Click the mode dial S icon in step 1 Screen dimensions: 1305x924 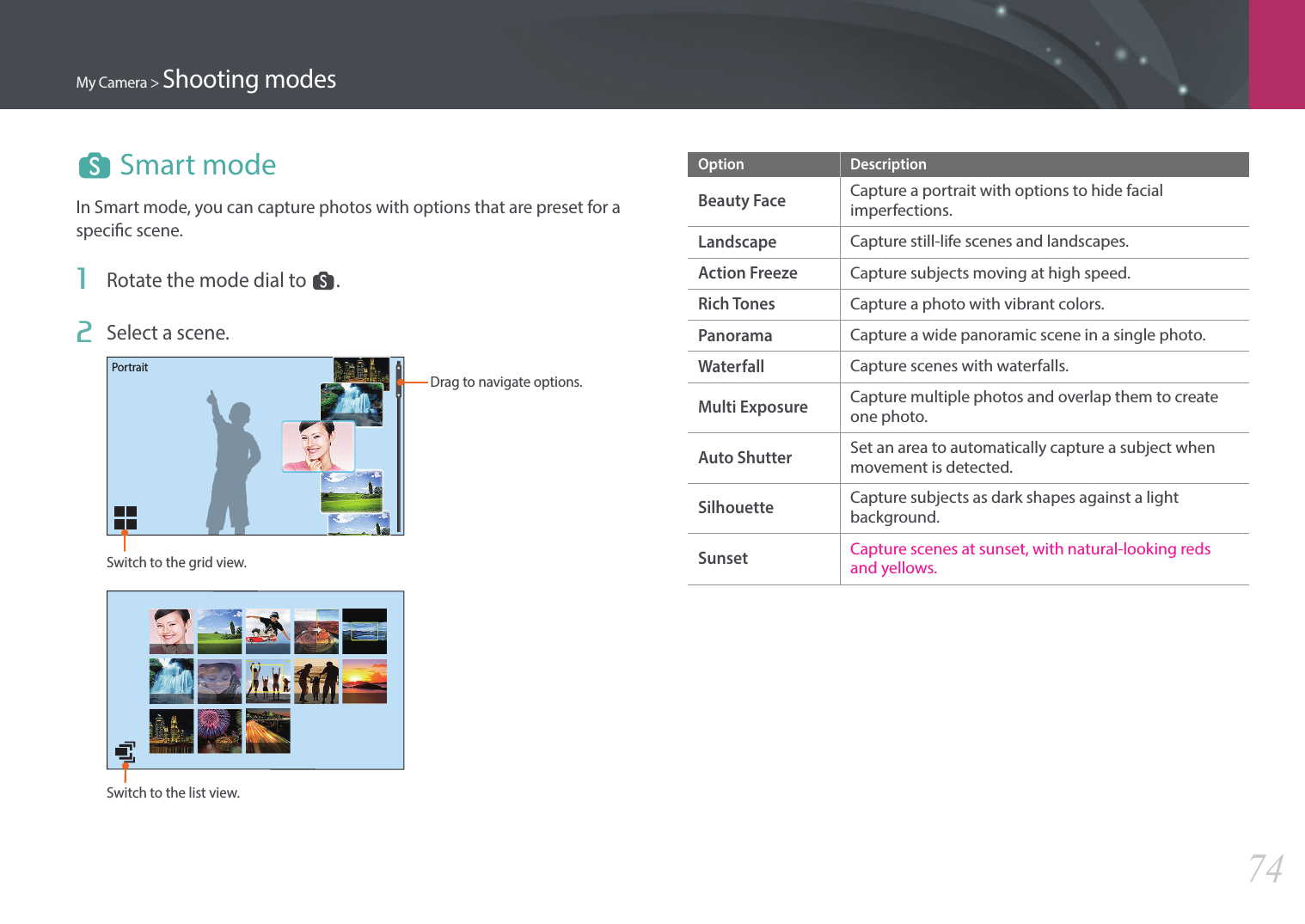click(323, 281)
